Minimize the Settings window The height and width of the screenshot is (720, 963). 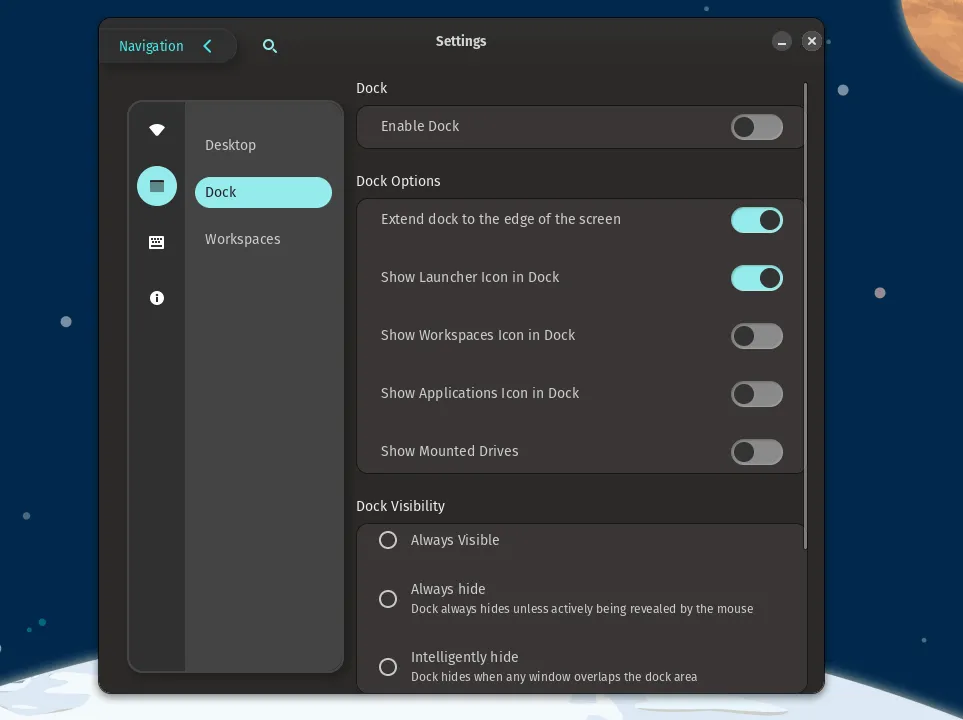[782, 41]
